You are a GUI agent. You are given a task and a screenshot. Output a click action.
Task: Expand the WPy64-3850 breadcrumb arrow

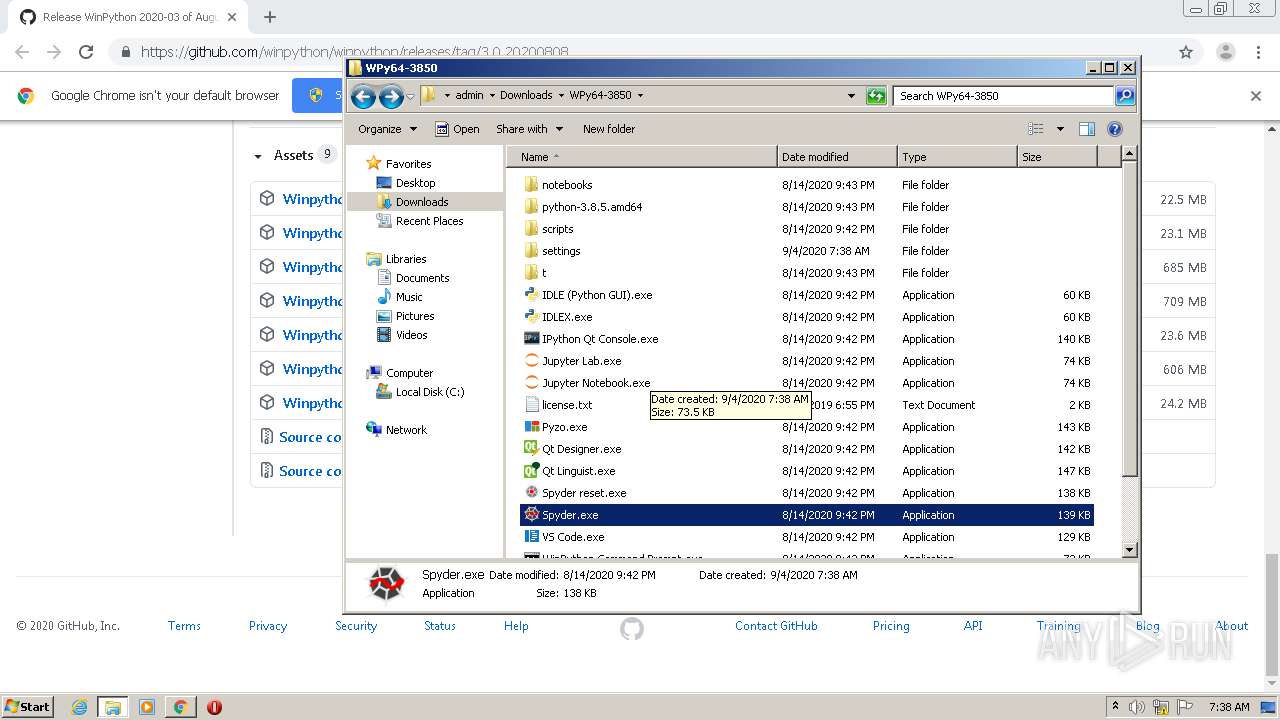click(640, 96)
